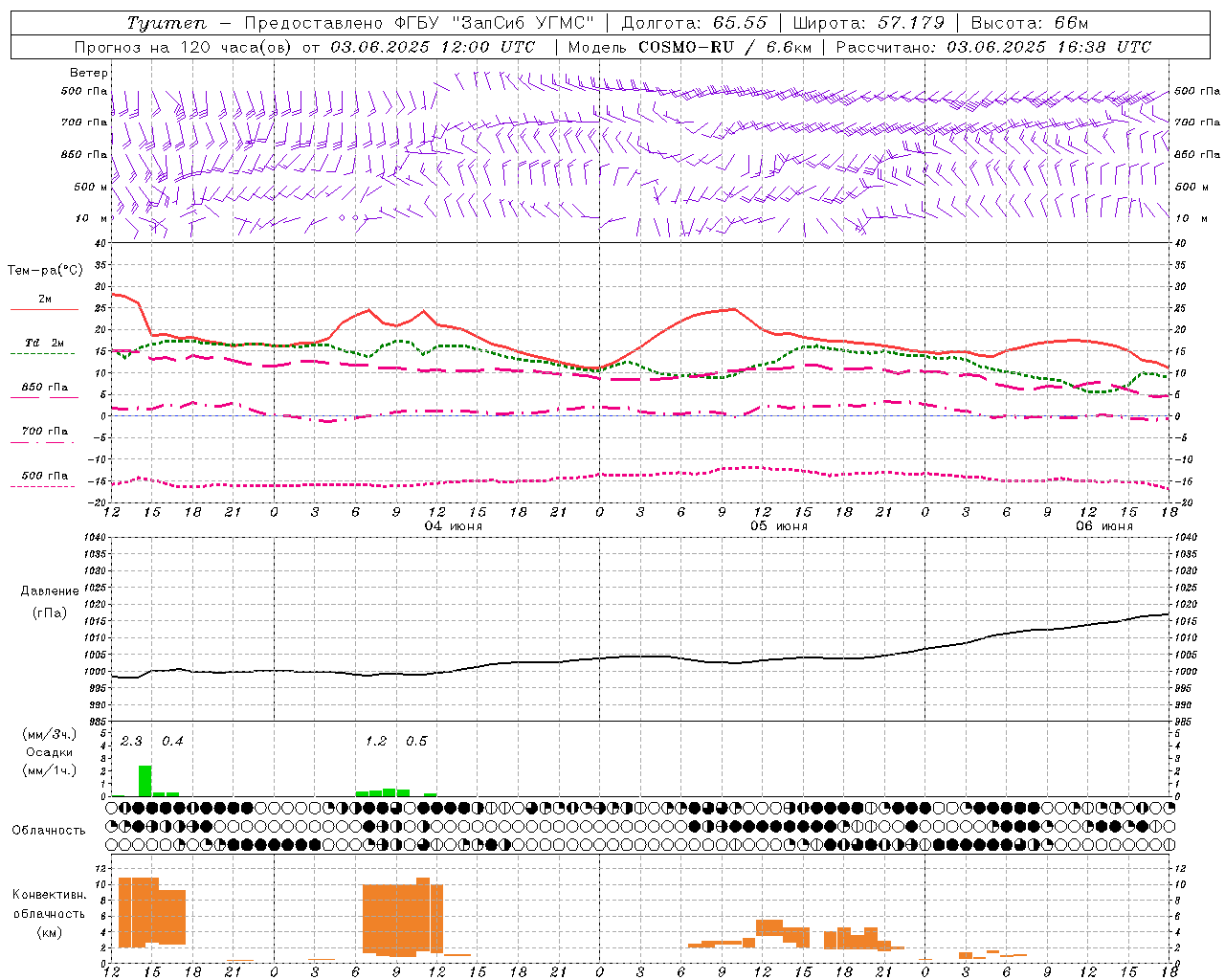Select the ФГБУ "ЗапСиб УГМС" provider text

tap(495, 23)
